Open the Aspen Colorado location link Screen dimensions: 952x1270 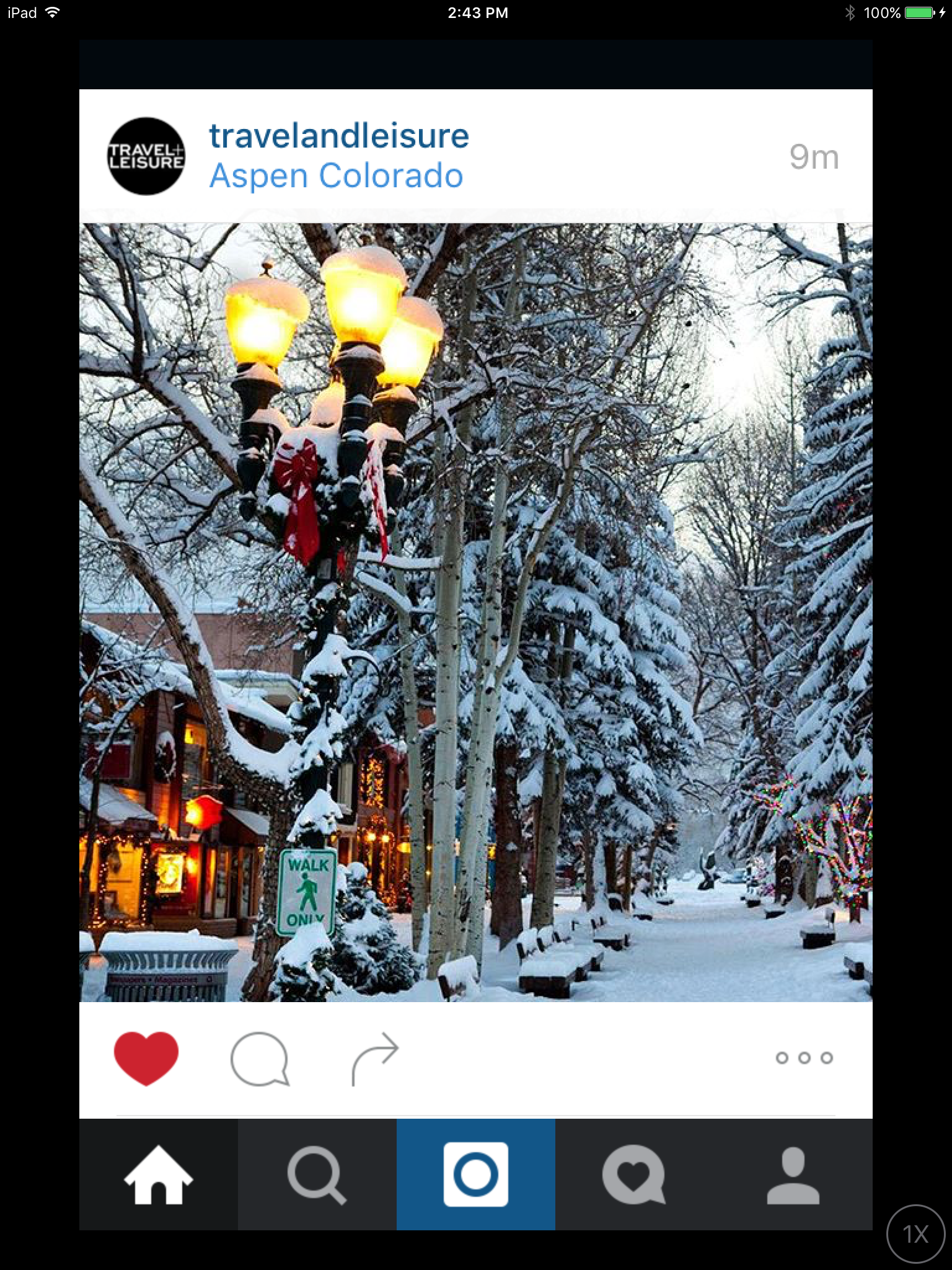click(336, 176)
